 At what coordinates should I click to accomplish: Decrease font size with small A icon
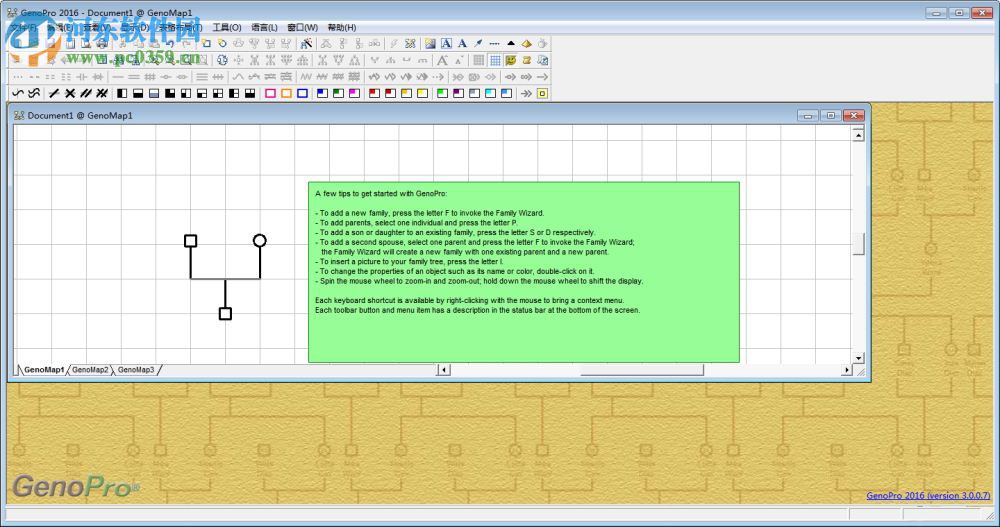tap(459, 60)
